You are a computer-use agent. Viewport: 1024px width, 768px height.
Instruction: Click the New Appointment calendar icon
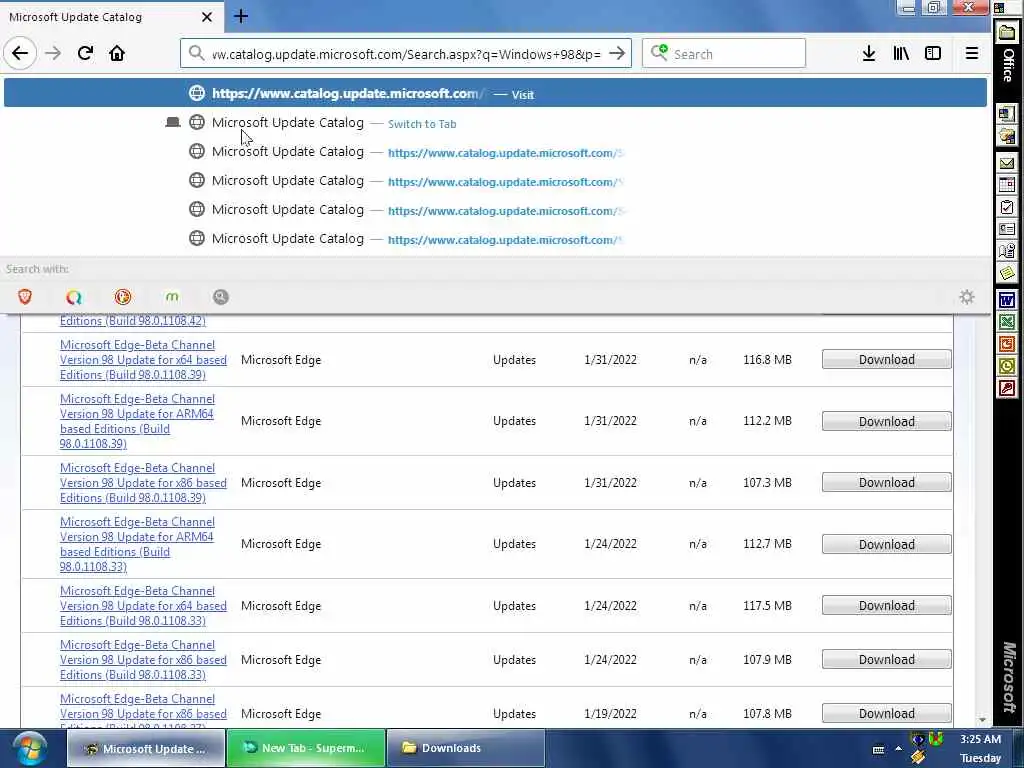coord(1006,185)
